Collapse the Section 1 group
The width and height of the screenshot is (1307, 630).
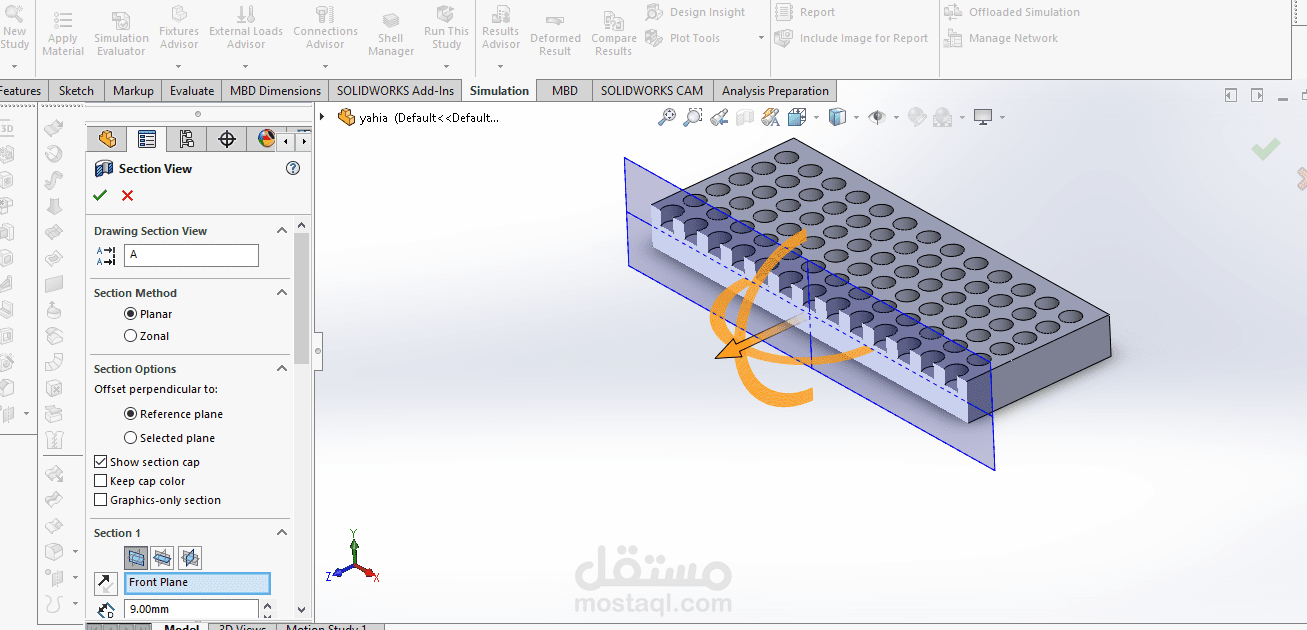pos(282,533)
